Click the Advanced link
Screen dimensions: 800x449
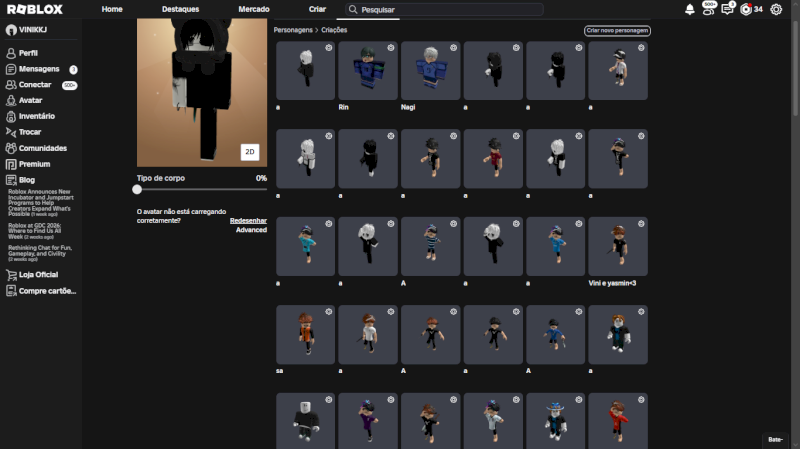(251, 230)
